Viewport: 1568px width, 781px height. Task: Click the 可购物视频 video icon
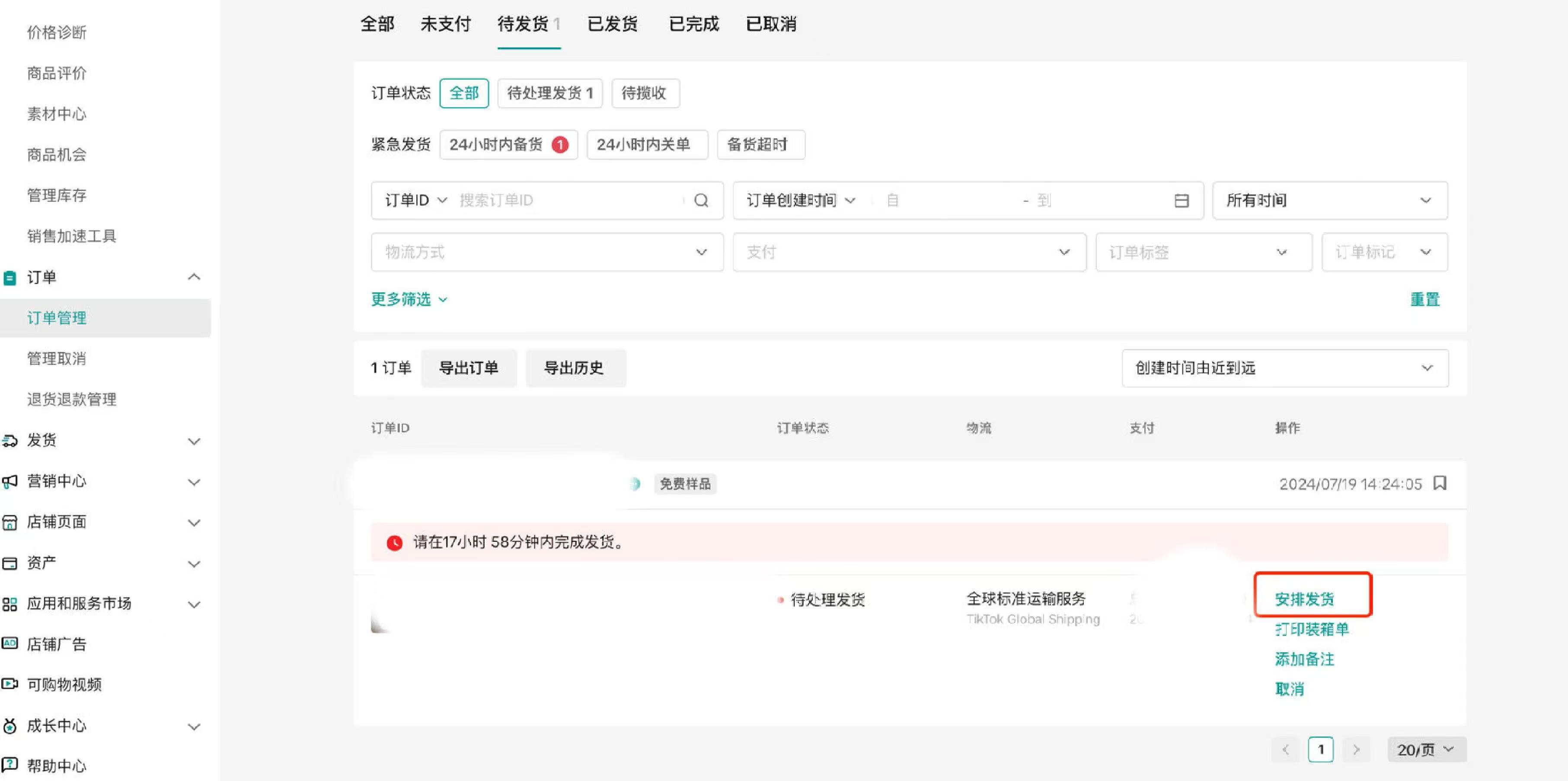(10, 684)
